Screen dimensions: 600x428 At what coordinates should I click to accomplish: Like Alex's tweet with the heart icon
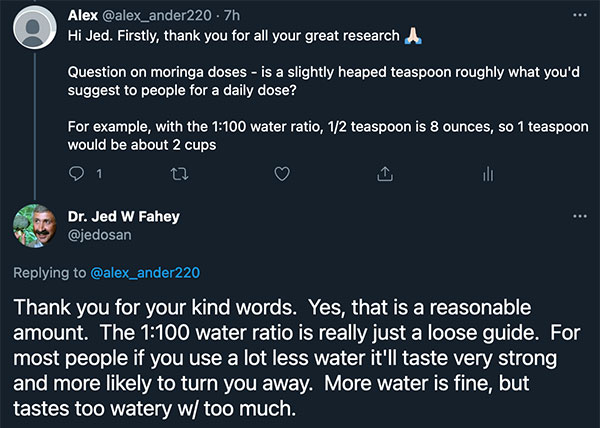[282, 174]
